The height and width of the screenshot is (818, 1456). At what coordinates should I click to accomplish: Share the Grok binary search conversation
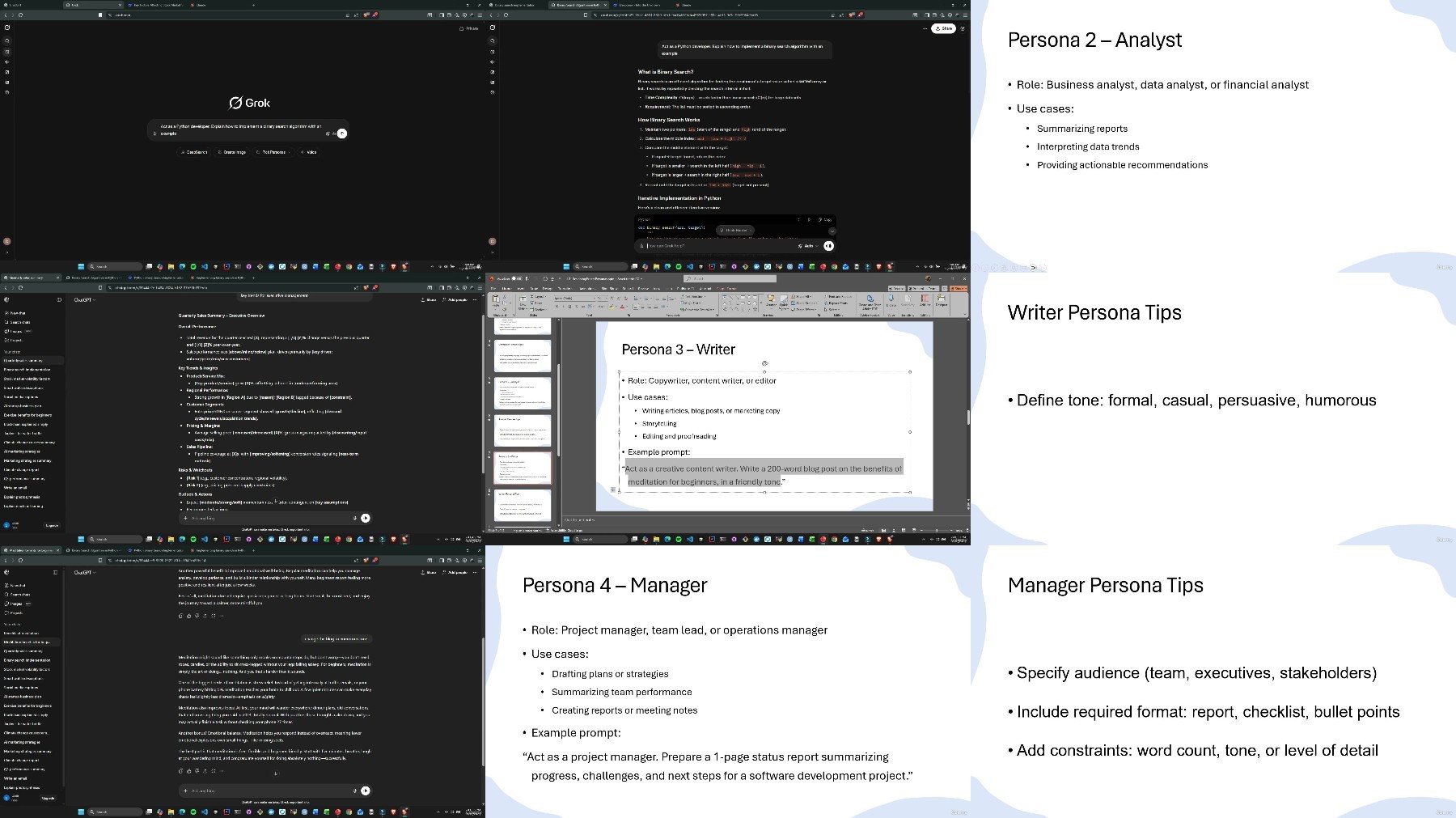point(944,28)
